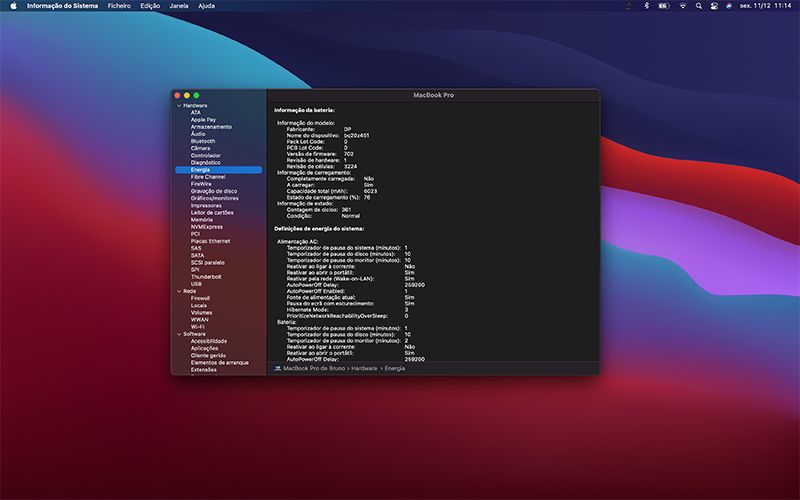Viewport: 800px width, 500px height.
Task: Select Elementos de arranque under Software
Action: [x=219, y=363]
